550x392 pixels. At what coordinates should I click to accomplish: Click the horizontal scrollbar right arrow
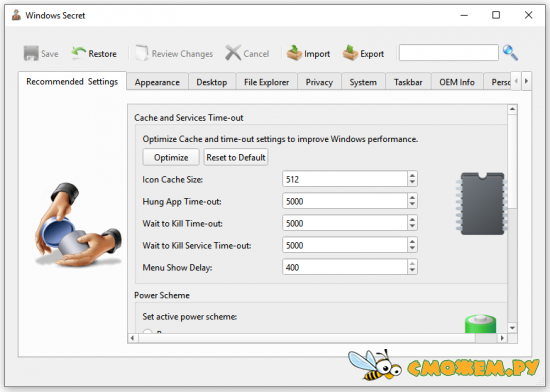click(502, 338)
